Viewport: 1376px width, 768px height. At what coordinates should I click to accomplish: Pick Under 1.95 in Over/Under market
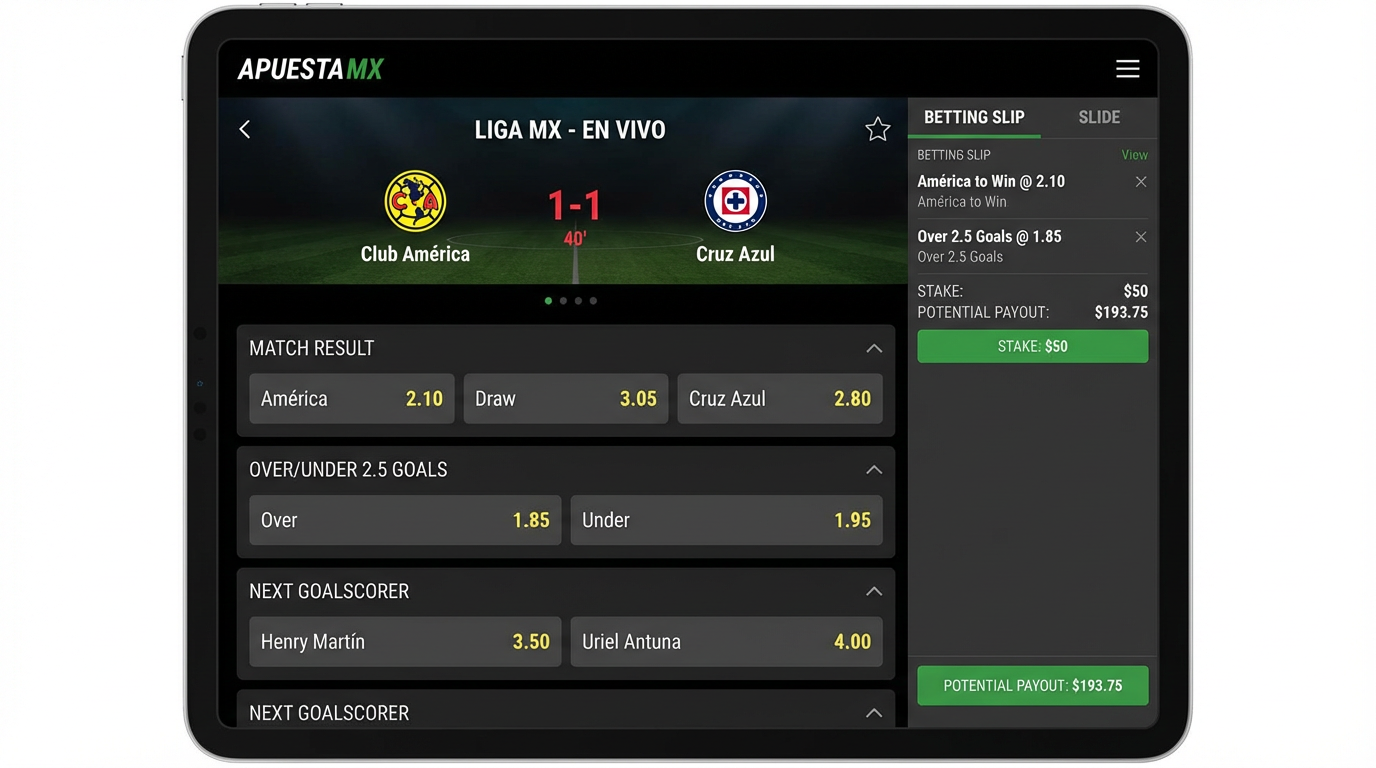pyautogui.click(x=726, y=520)
